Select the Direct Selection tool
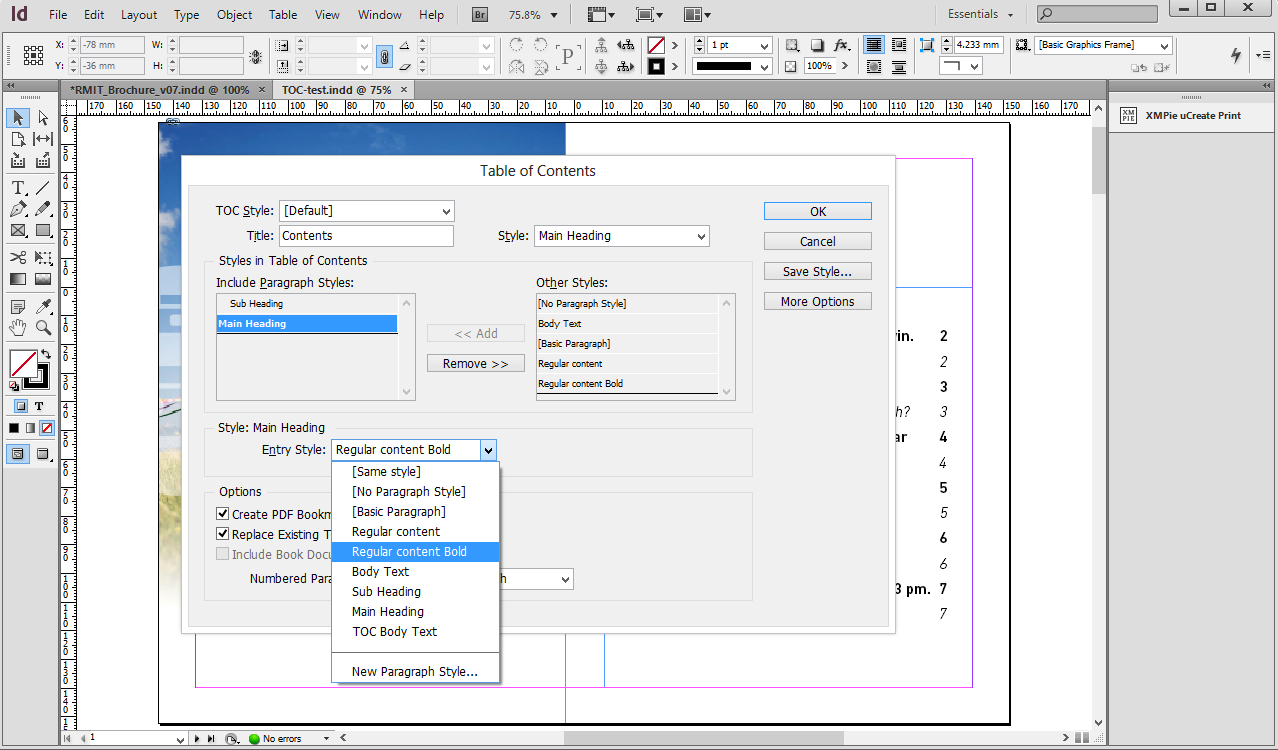 tap(41, 117)
